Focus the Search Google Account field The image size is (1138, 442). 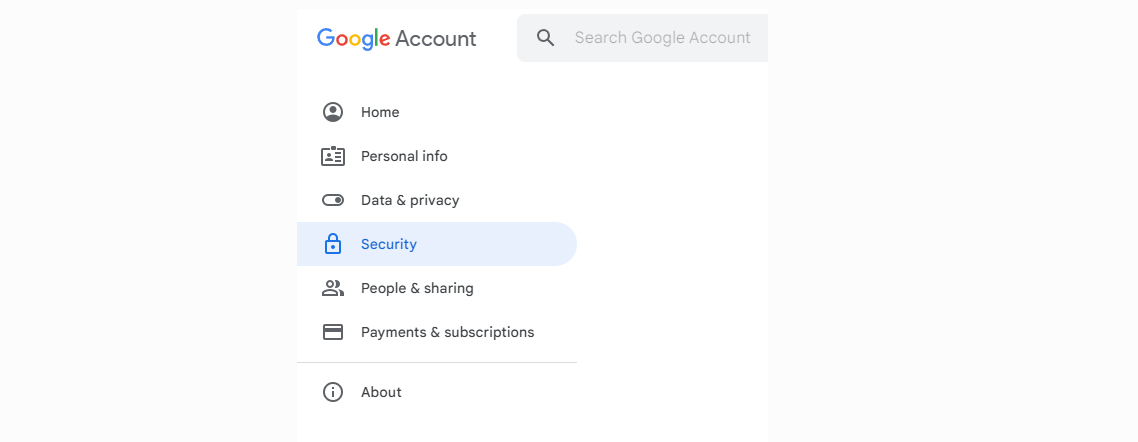coord(662,38)
